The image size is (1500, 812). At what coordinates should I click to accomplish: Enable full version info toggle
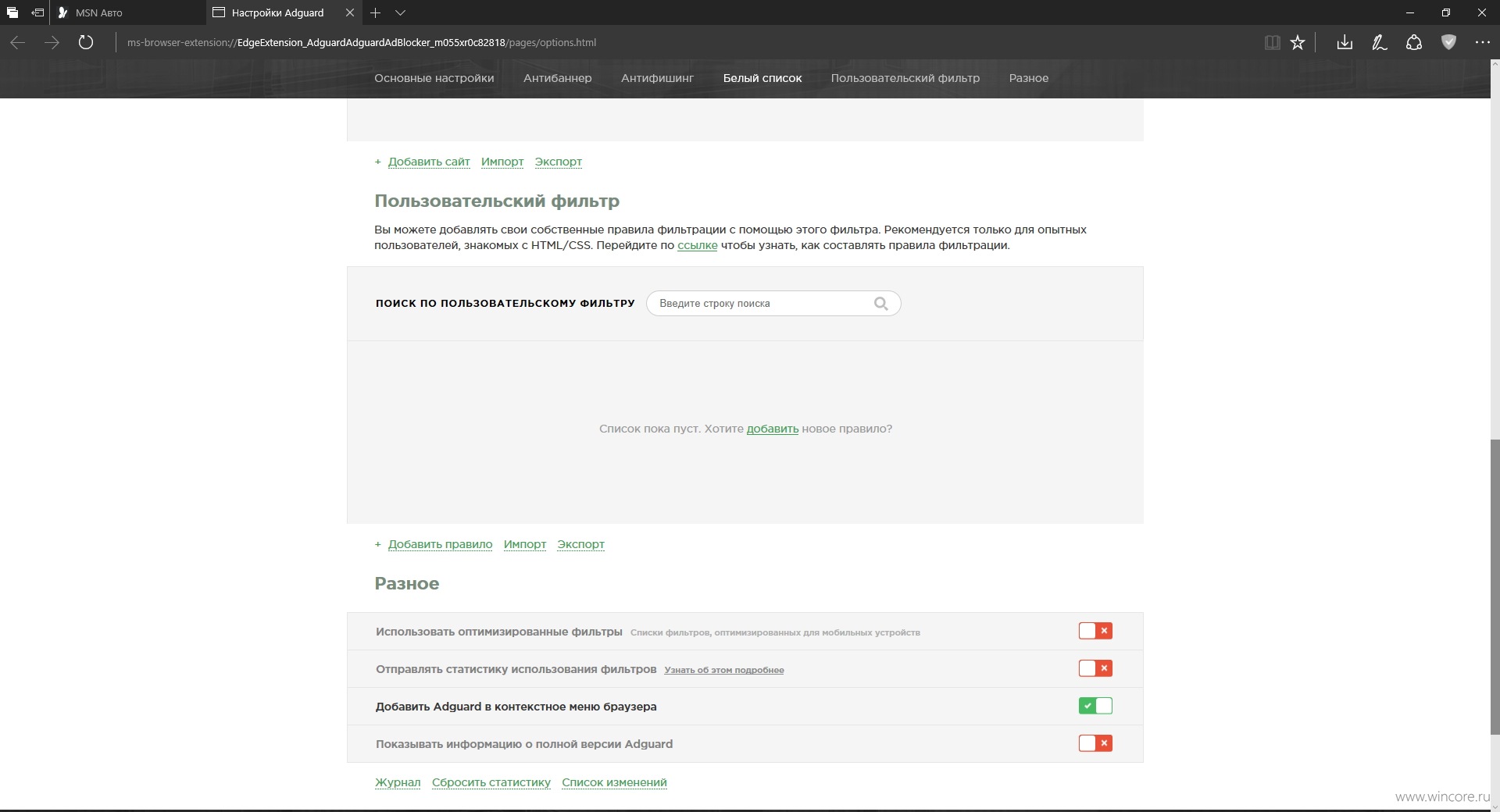pyautogui.click(x=1095, y=743)
